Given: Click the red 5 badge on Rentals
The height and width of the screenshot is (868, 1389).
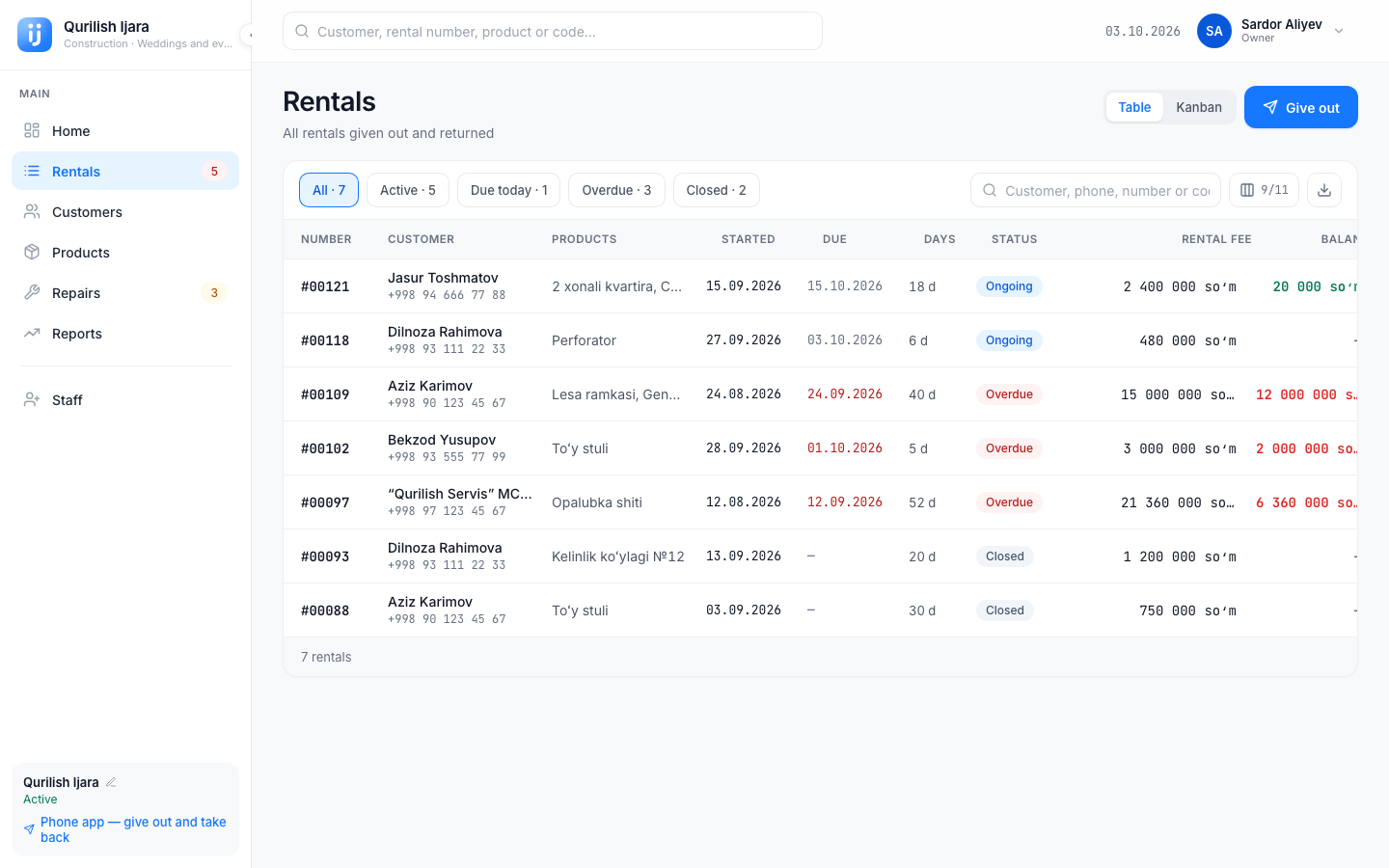Looking at the screenshot, I should [214, 172].
